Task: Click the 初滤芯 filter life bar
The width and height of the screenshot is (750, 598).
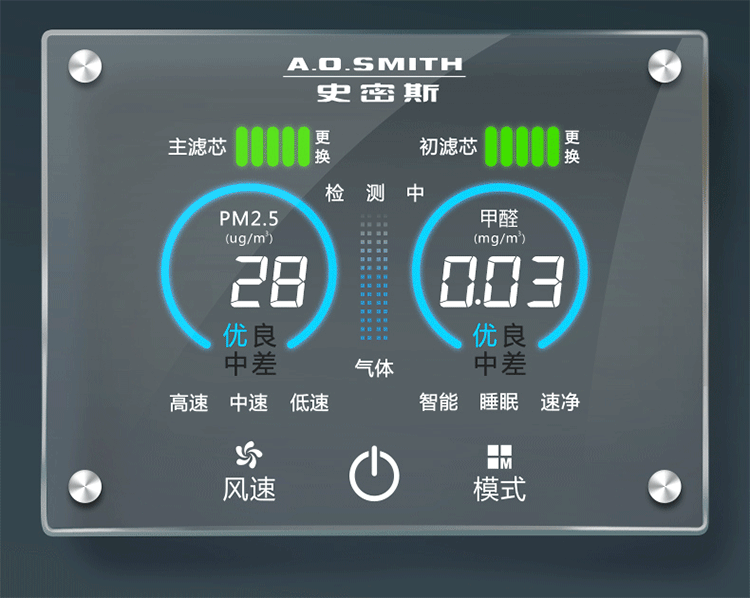Action: point(522,146)
